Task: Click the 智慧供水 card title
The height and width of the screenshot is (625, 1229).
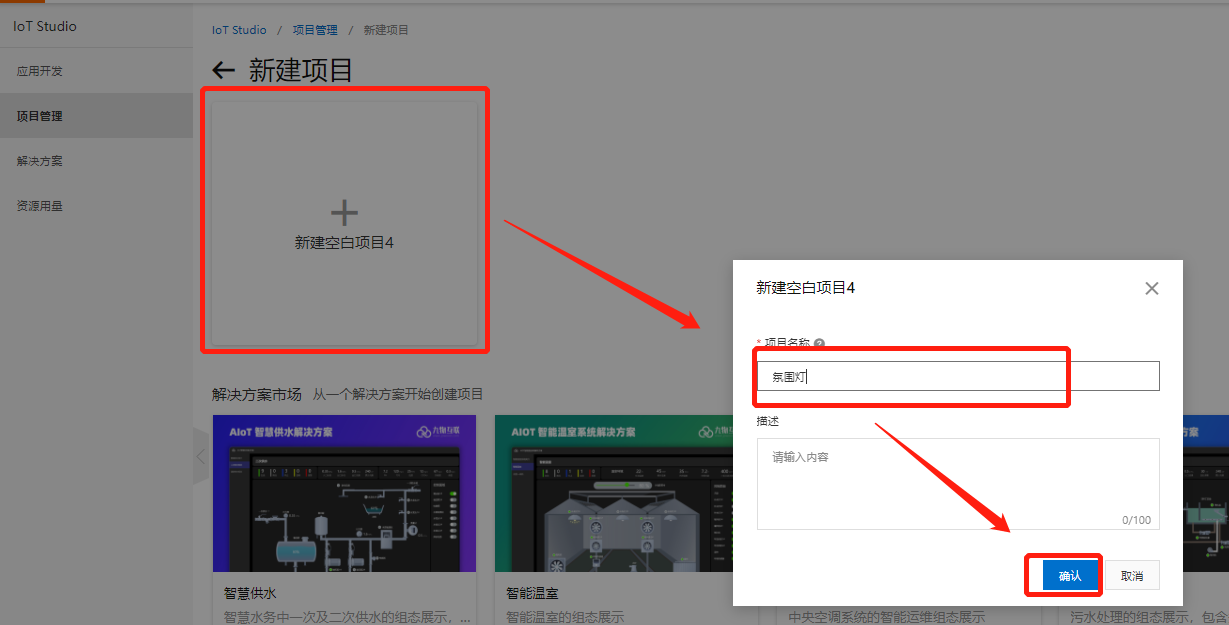Action: coord(250,593)
